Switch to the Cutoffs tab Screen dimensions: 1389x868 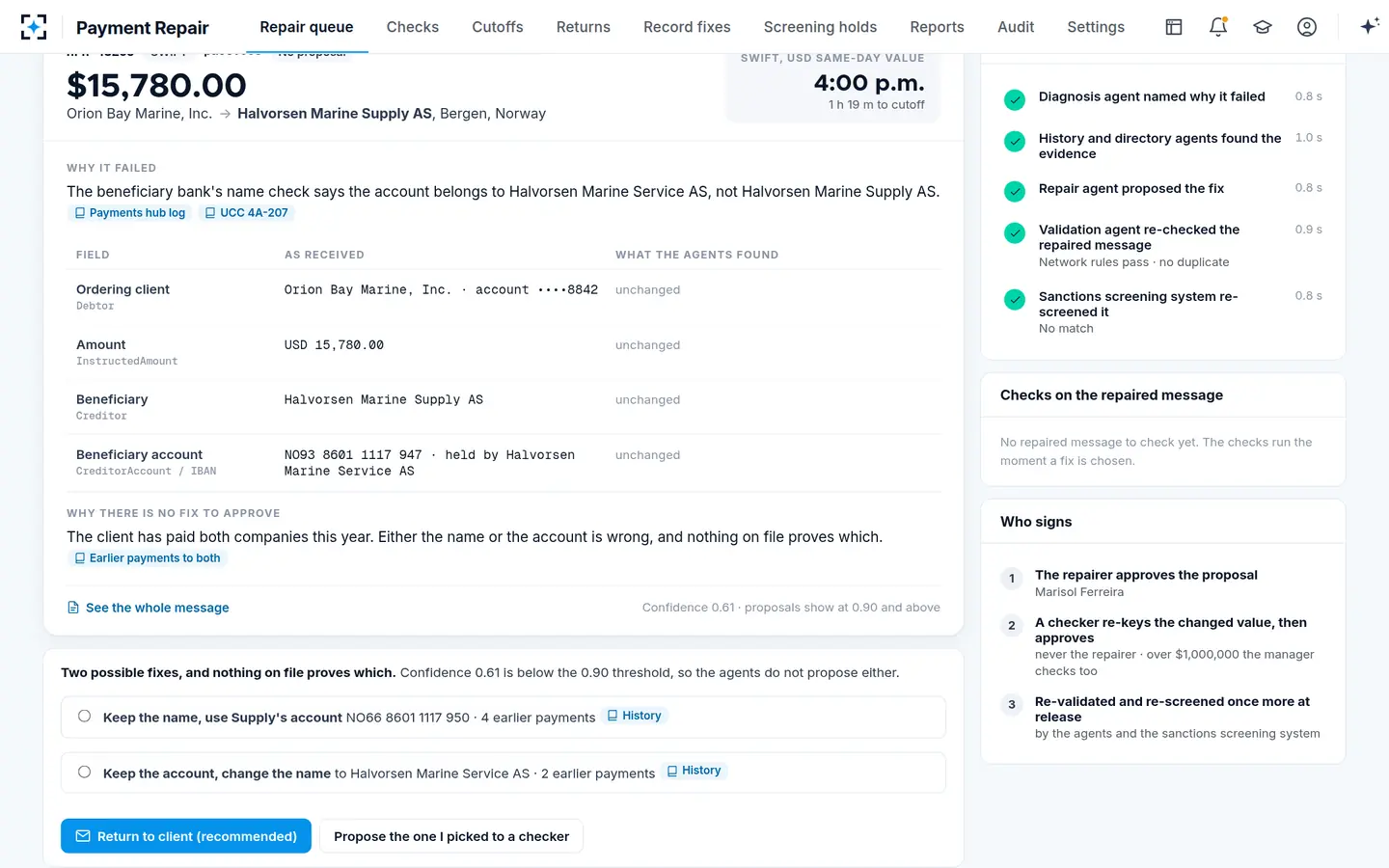pyautogui.click(x=498, y=27)
